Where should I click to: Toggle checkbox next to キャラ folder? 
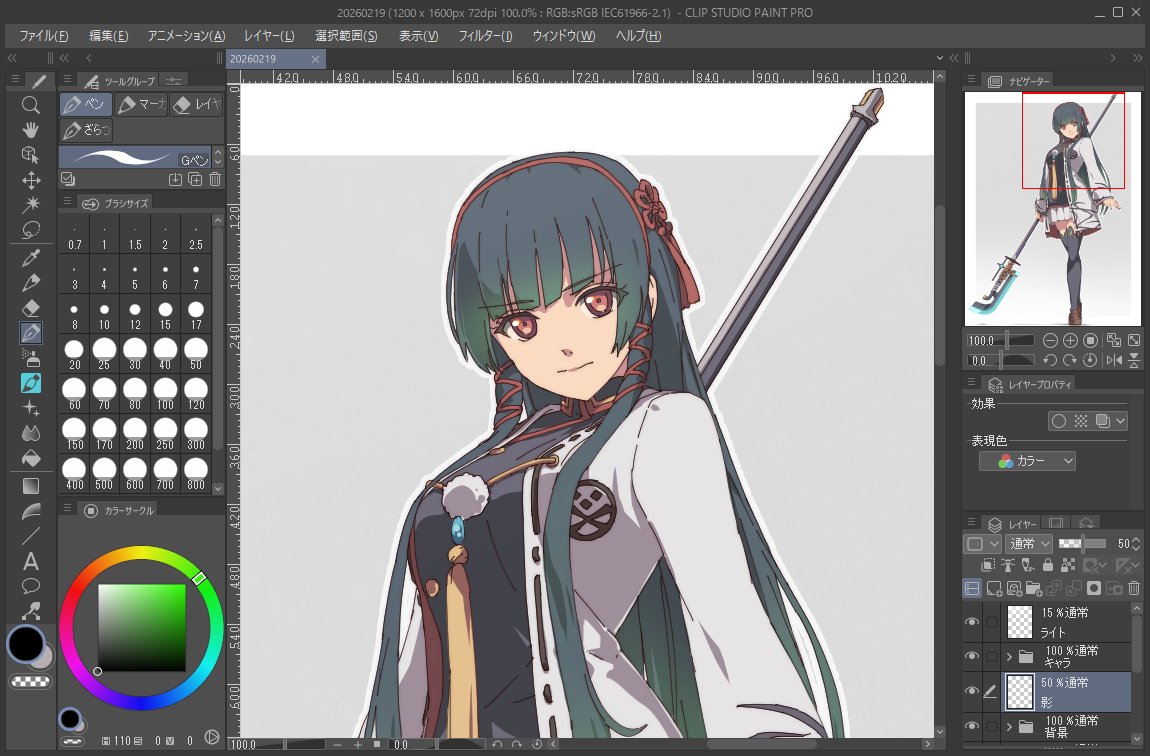coord(992,656)
